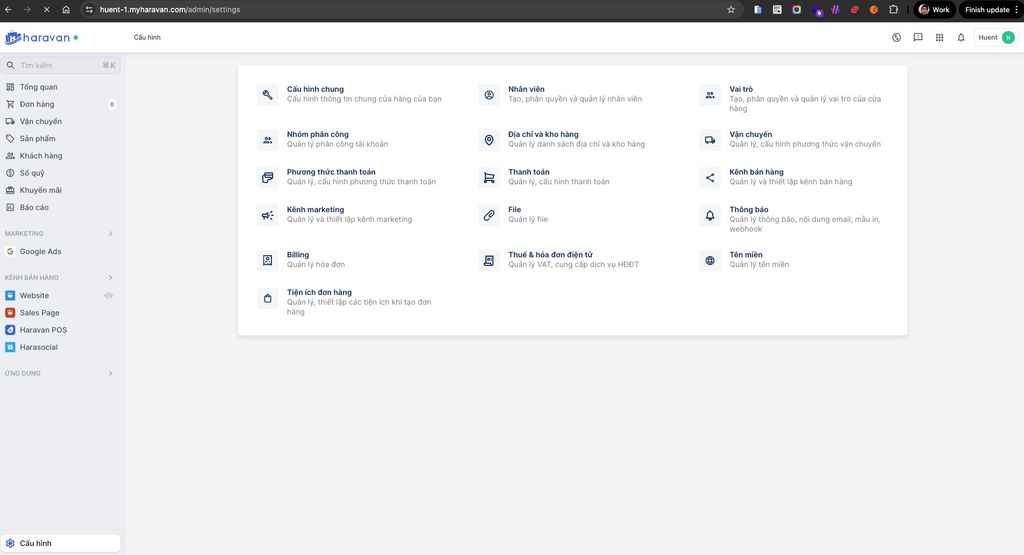Viewport: 1024px width, 555px height.
Task: Open Đơn hàng in the sidebar
Action: click(x=37, y=104)
